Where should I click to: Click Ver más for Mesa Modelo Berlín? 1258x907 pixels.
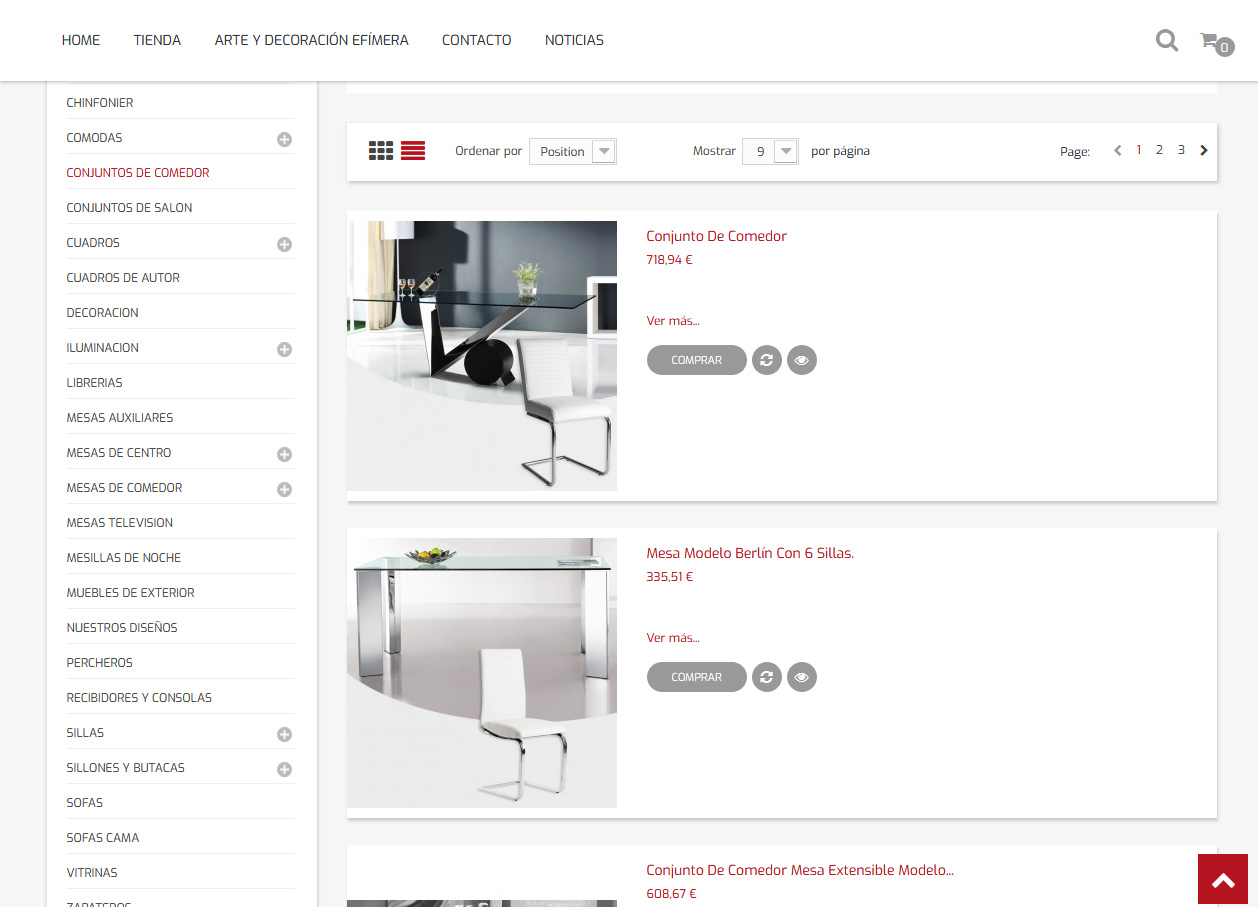point(673,638)
